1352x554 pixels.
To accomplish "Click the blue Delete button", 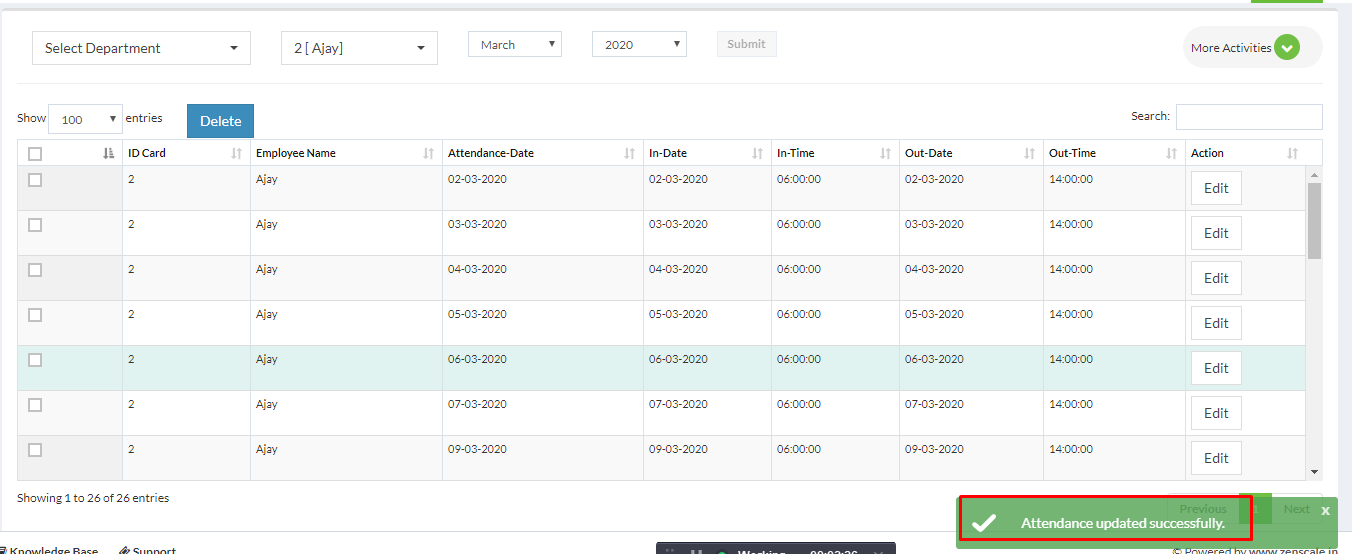I will tap(220, 121).
